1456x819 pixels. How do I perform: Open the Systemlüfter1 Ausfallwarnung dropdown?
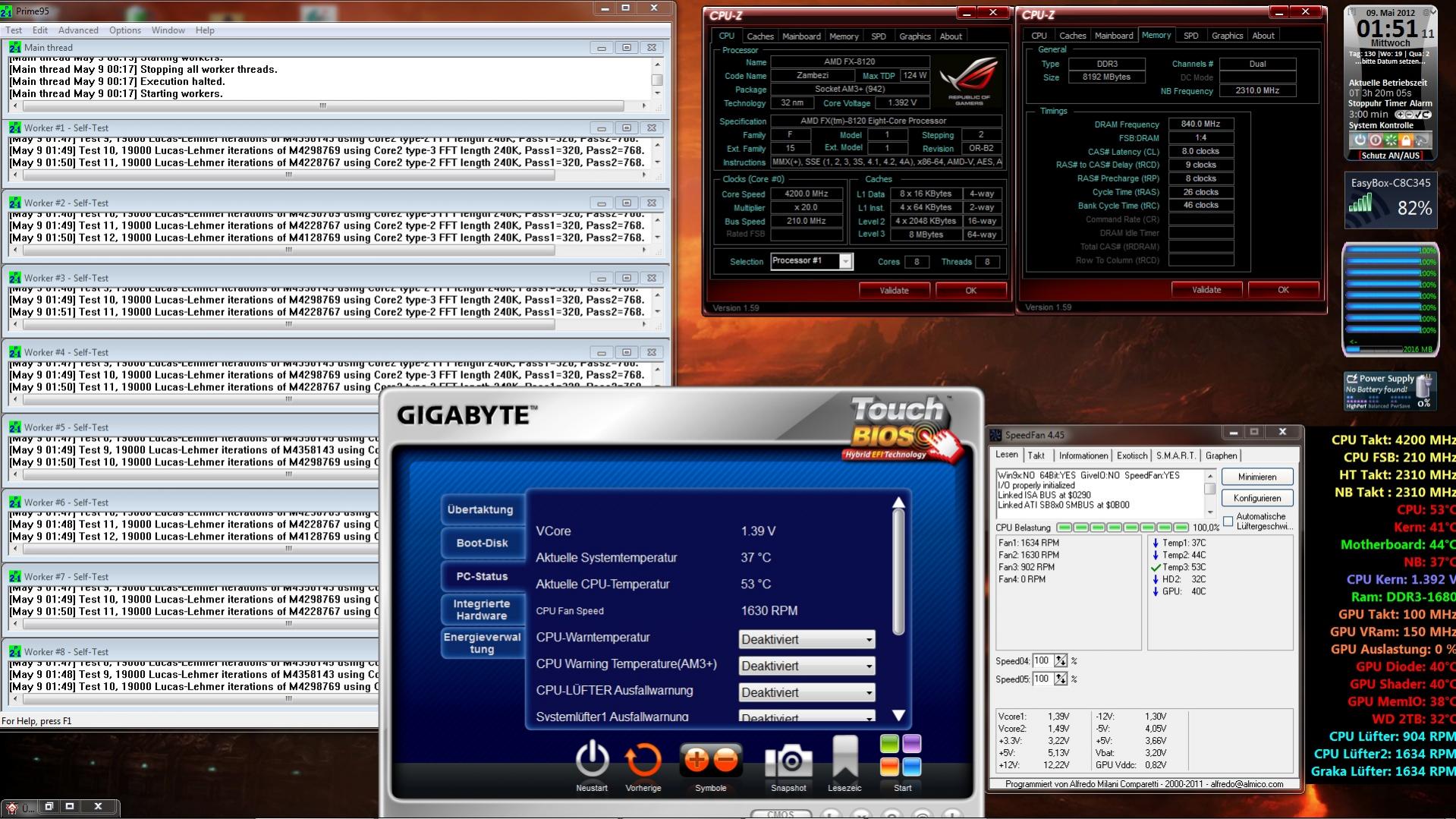807,717
